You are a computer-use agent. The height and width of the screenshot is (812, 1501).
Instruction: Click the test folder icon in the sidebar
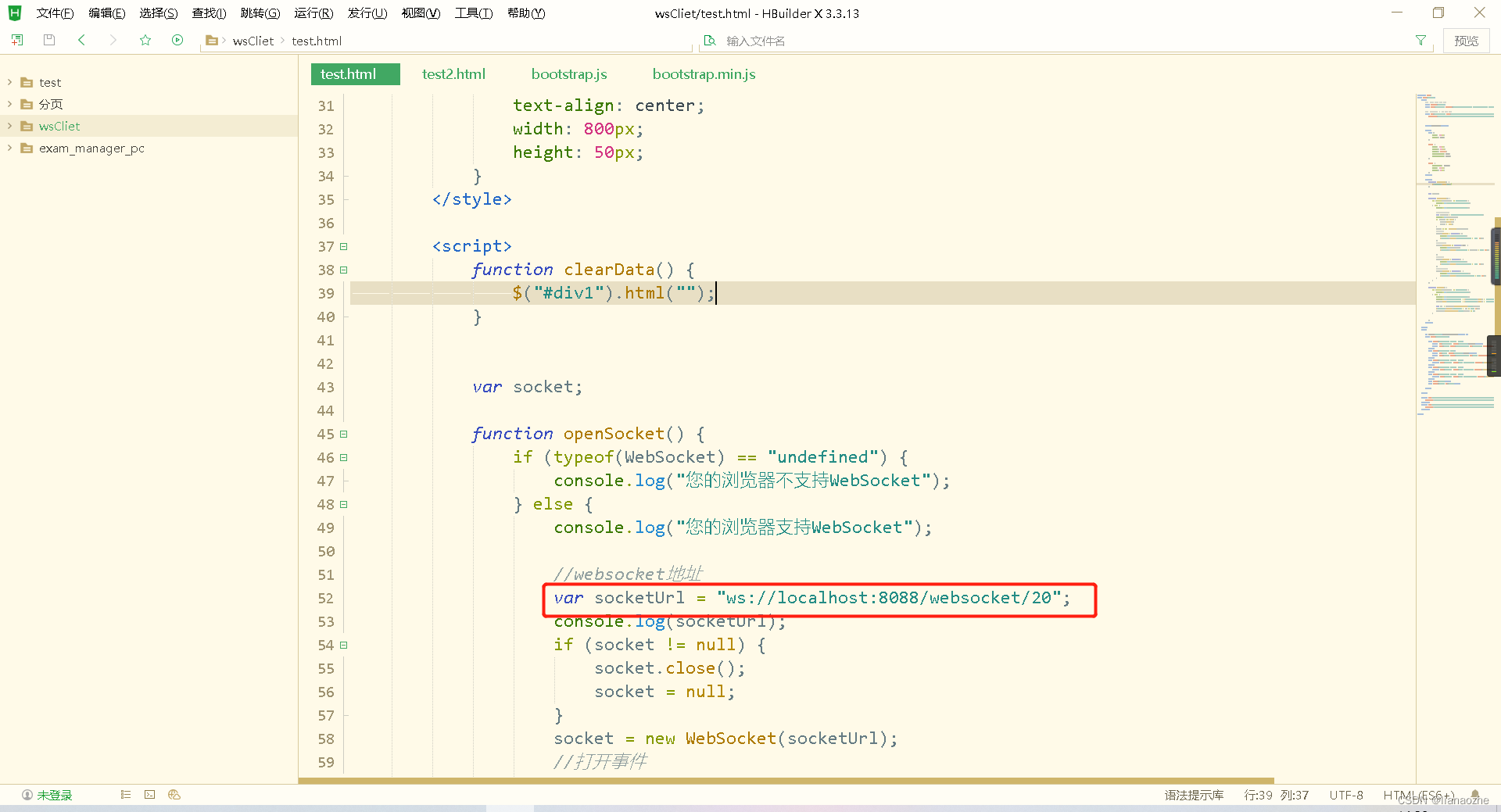coord(27,82)
